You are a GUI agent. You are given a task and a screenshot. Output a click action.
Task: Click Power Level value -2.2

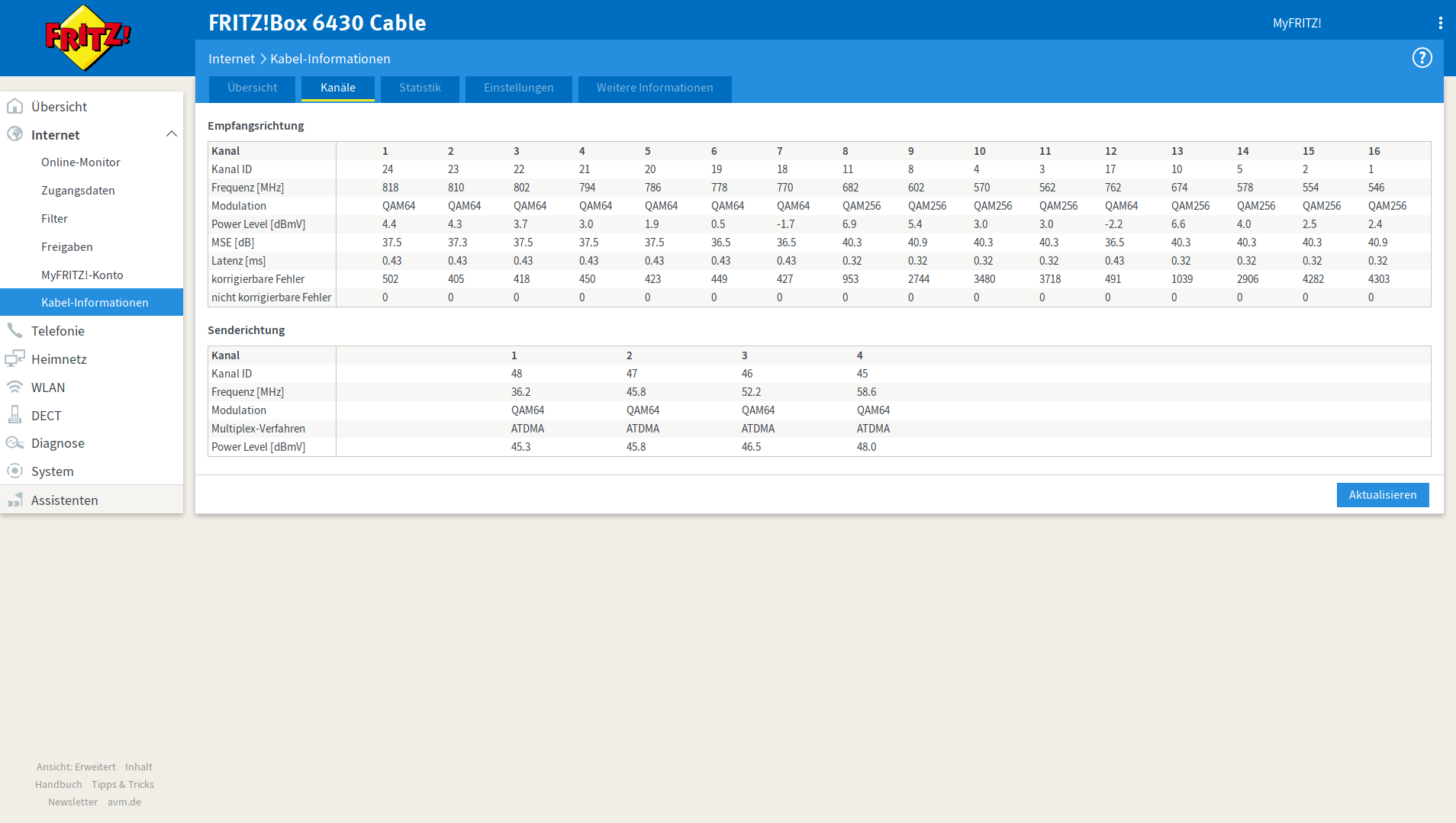pyautogui.click(x=1113, y=224)
